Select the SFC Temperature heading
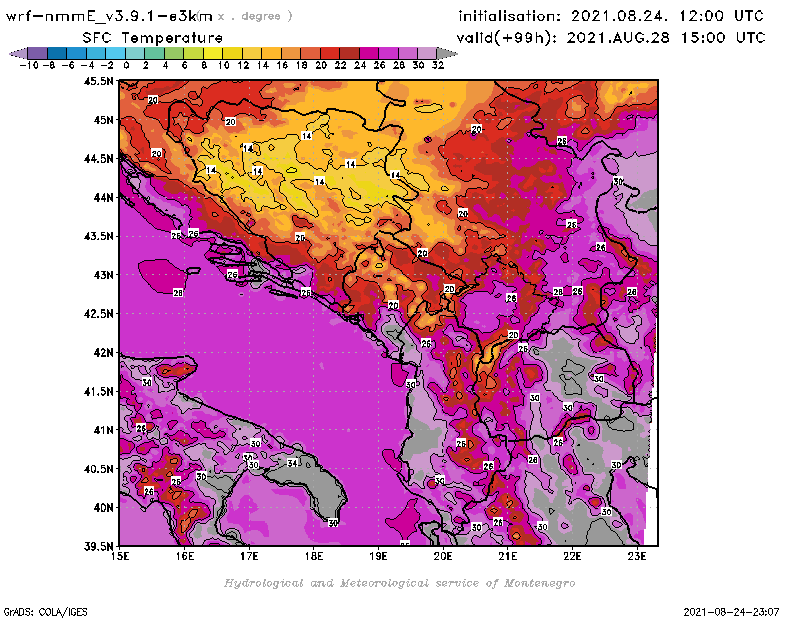 click(153, 38)
